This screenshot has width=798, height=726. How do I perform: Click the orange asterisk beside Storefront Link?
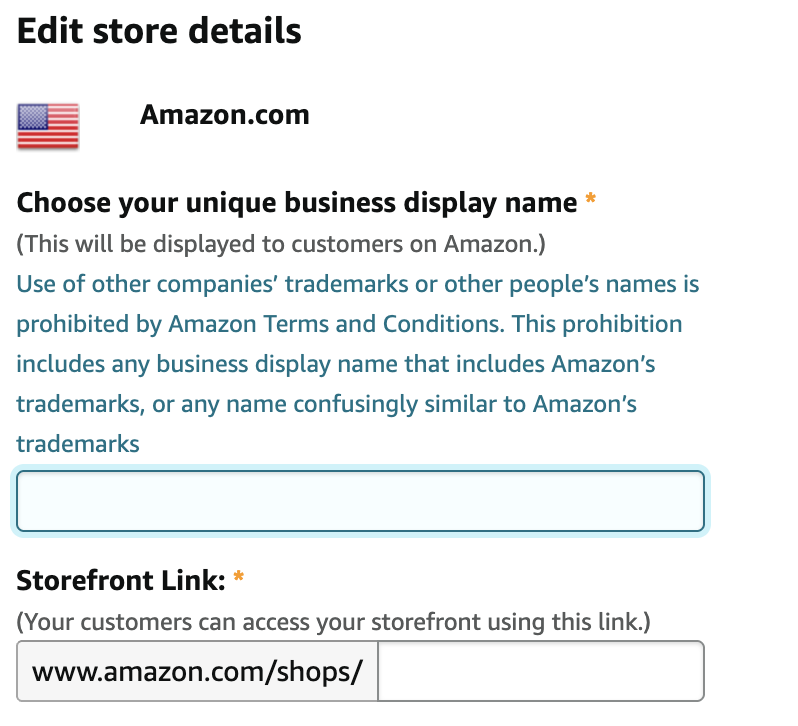[x=238, y=576]
